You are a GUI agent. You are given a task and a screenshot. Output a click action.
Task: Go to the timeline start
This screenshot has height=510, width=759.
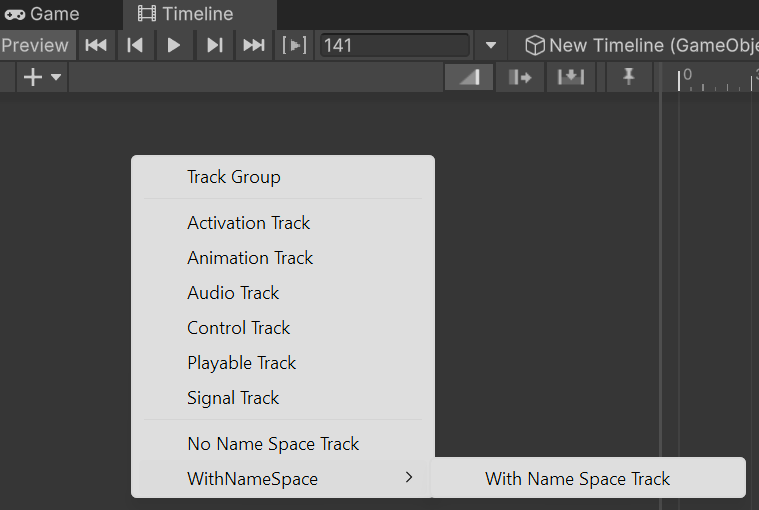coord(96,45)
